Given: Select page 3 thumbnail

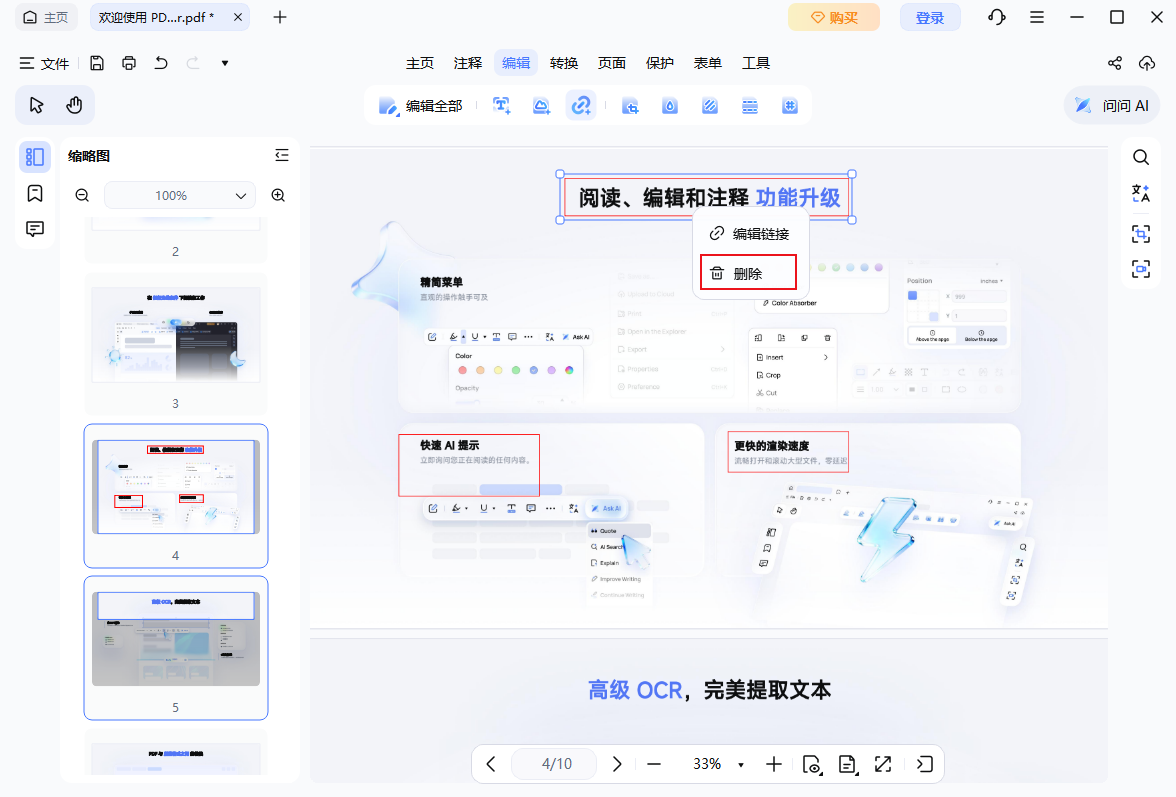Looking at the screenshot, I should [x=176, y=334].
